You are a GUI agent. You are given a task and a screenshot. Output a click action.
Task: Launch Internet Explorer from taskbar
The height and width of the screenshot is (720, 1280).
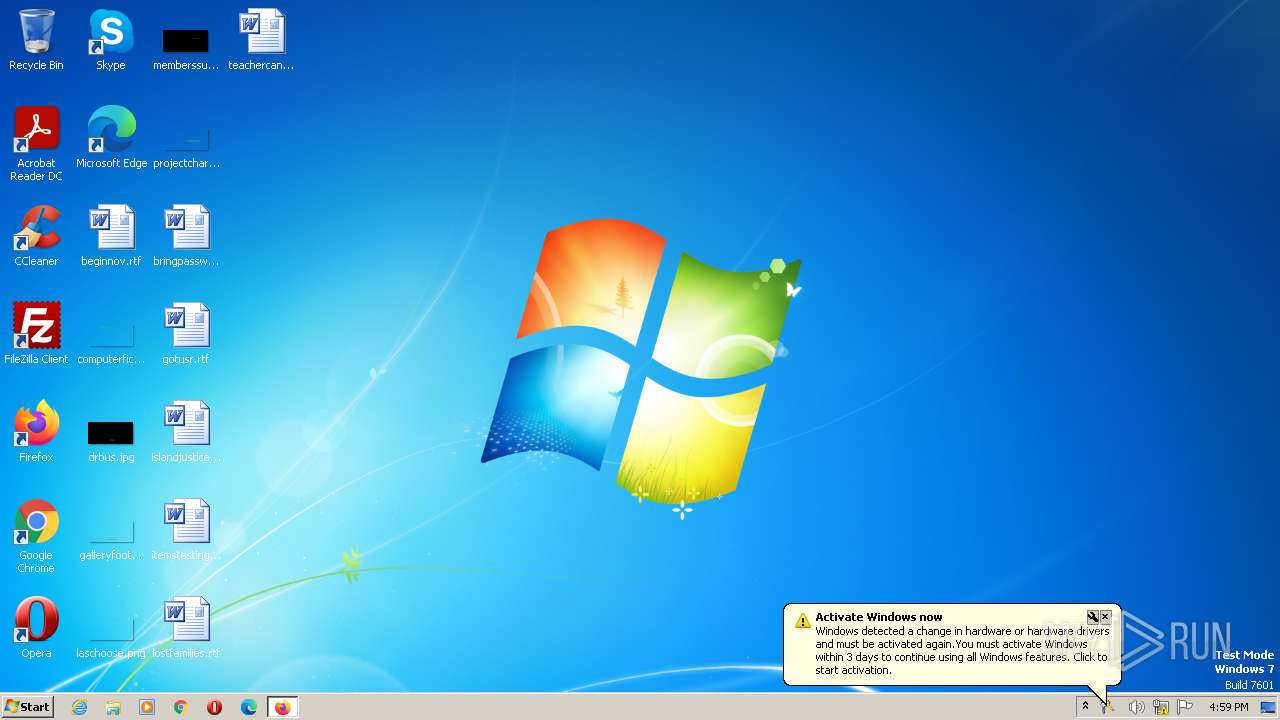79,707
